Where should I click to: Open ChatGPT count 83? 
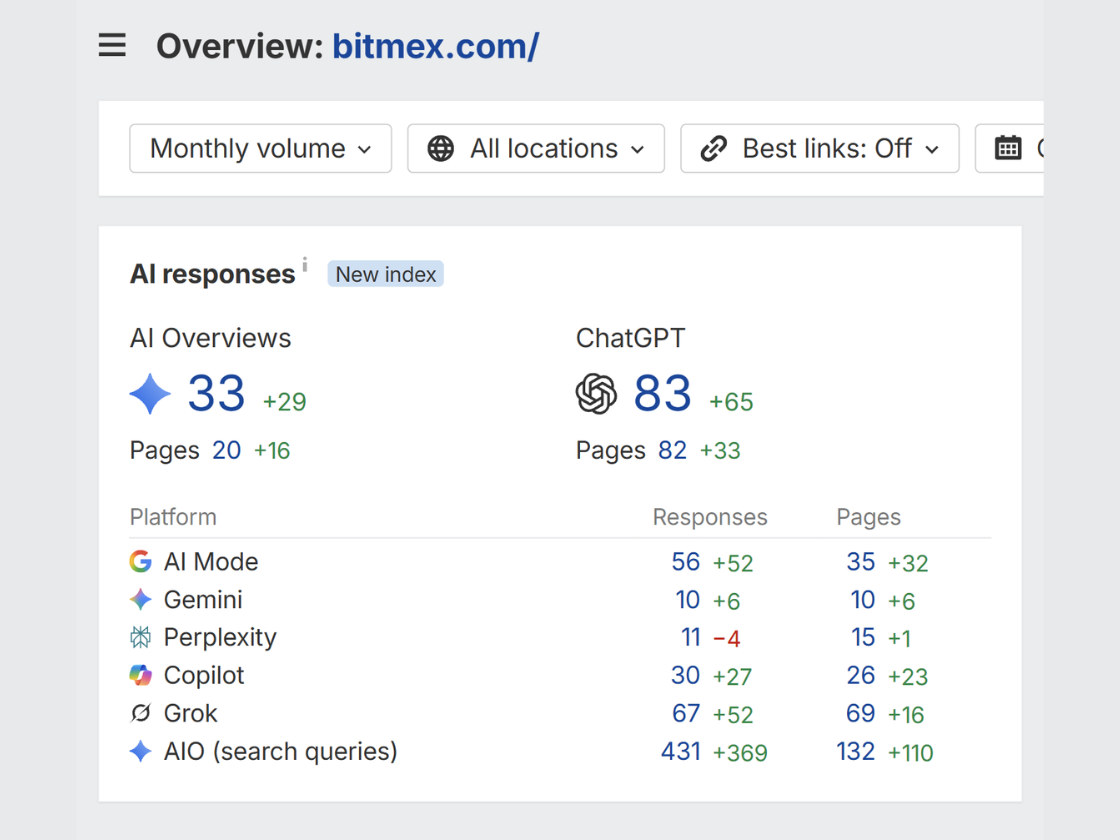[663, 393]
